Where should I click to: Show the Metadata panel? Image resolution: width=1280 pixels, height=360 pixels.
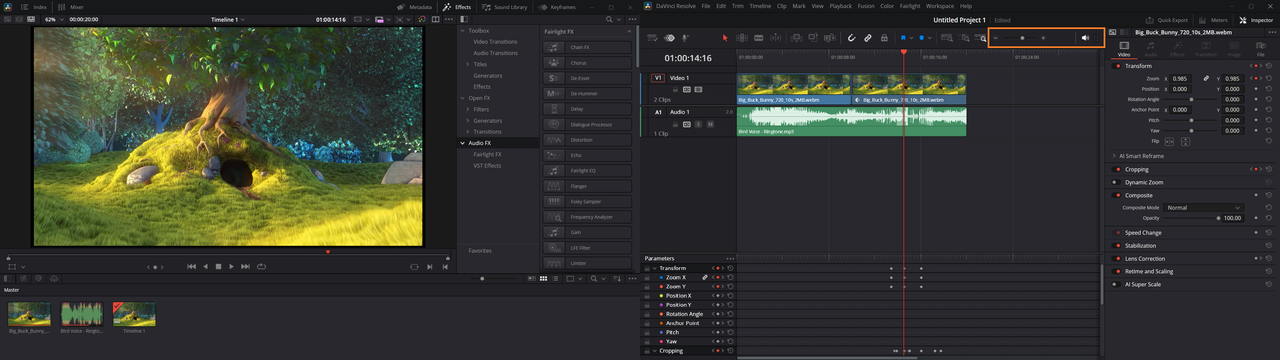(x=414, y=6)
